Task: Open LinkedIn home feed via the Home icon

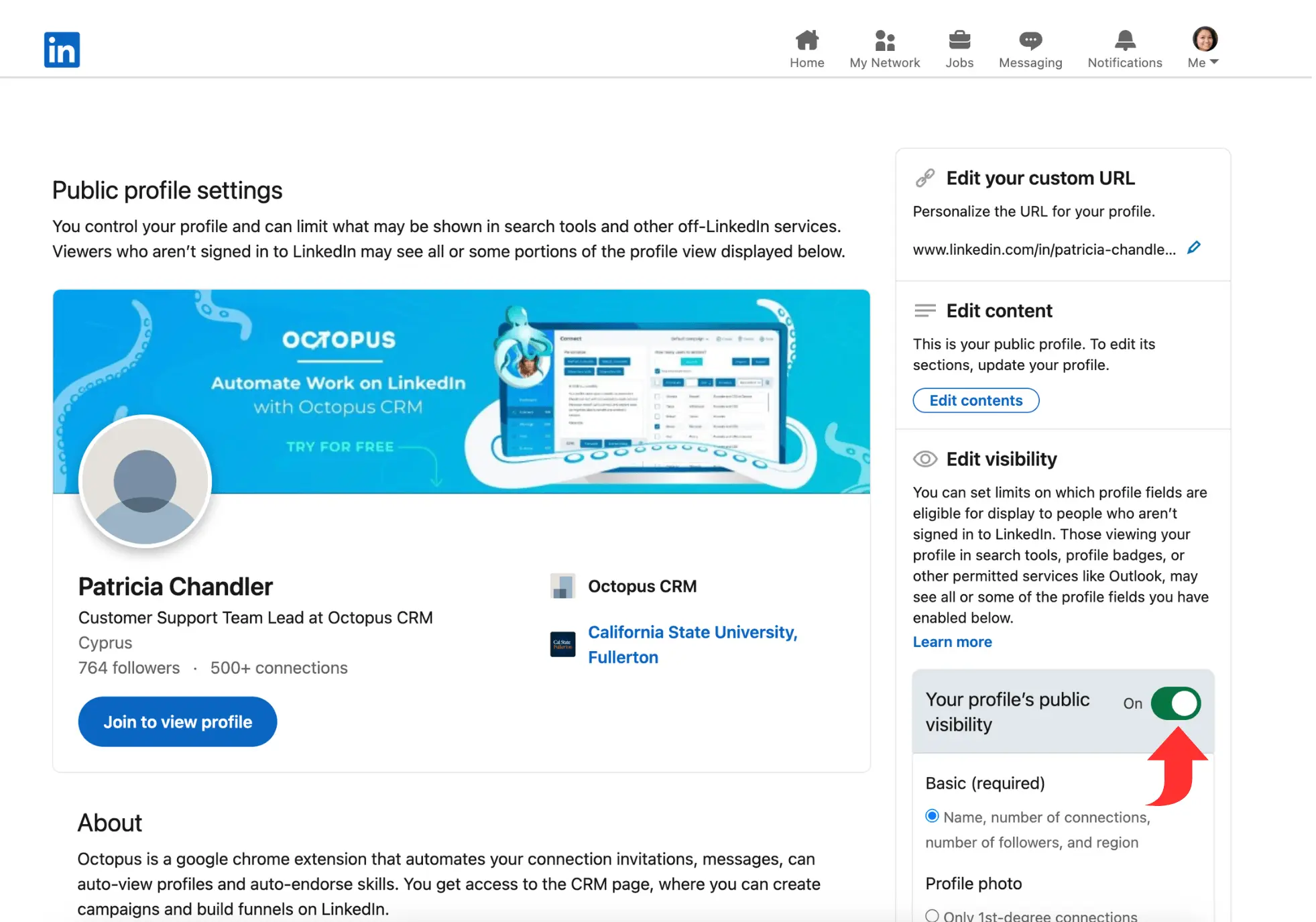Action: click(806, 40)
